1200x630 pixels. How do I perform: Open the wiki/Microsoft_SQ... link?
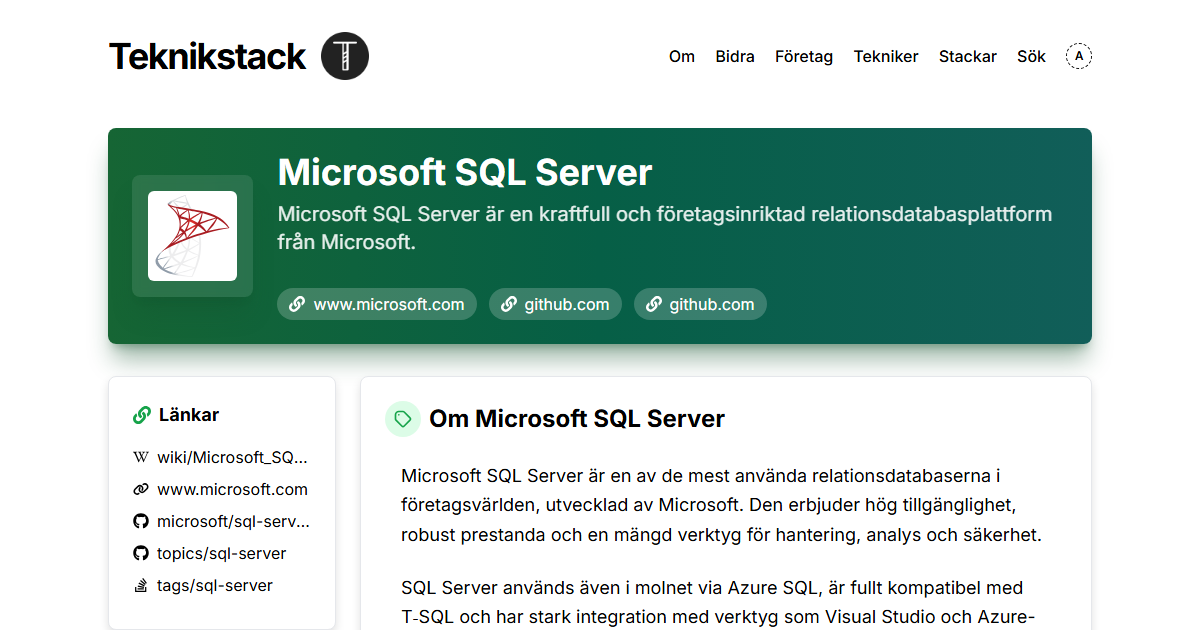[x=233, y=457]
